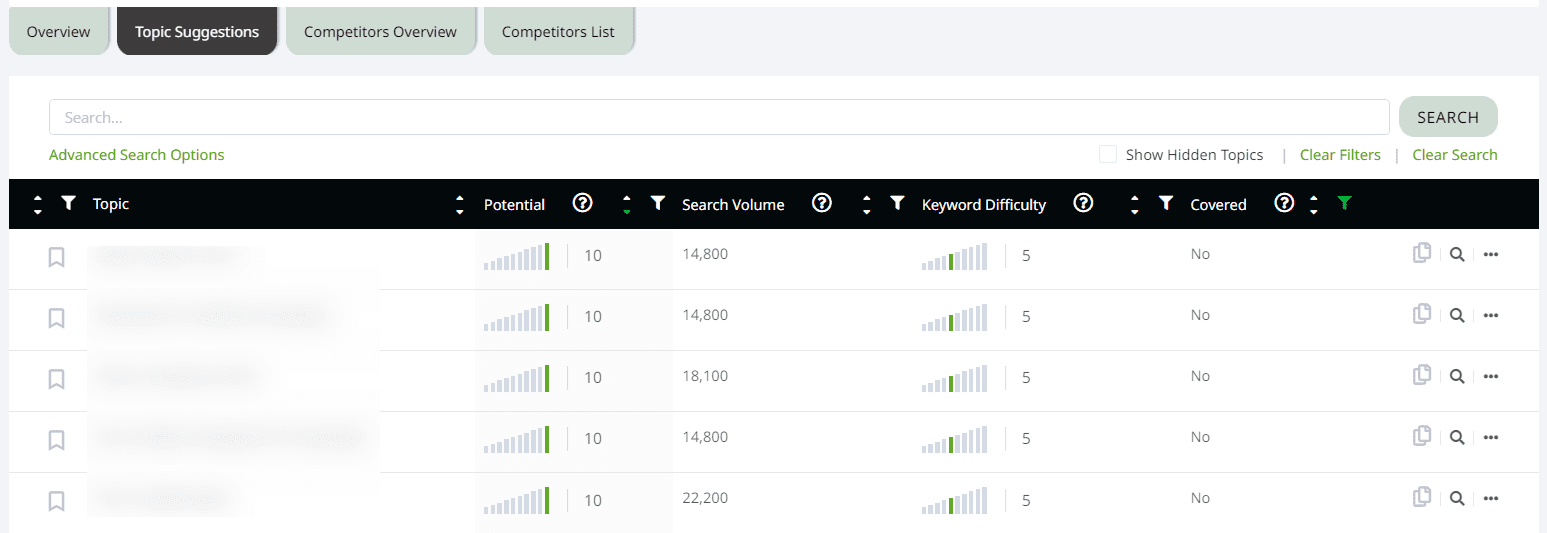Click the green active filter funnel icon
Image resolution: width=1547 pixels, height=533 pixels.
(1345, 204)
